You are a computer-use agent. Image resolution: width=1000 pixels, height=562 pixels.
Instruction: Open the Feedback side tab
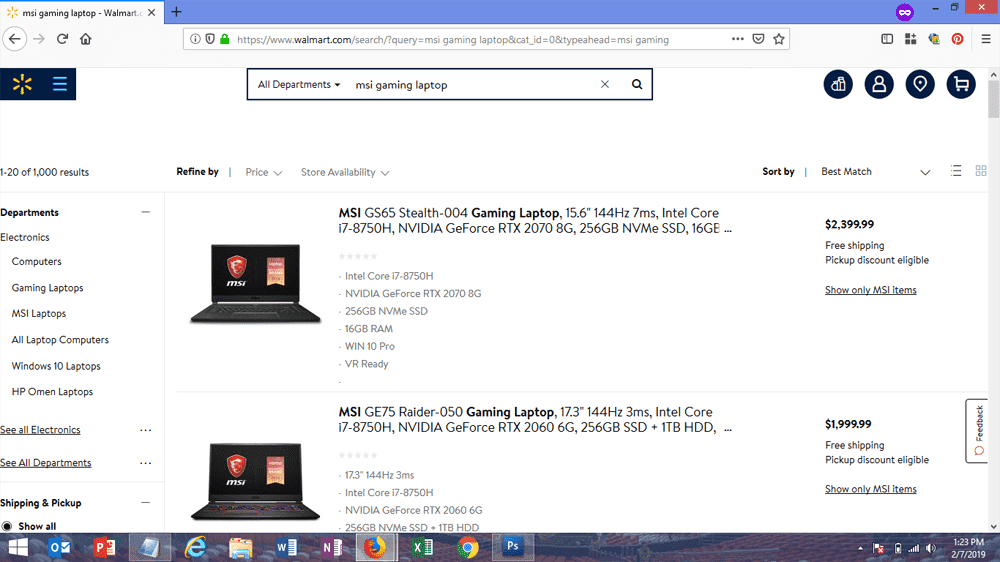[x=976, y=431]
